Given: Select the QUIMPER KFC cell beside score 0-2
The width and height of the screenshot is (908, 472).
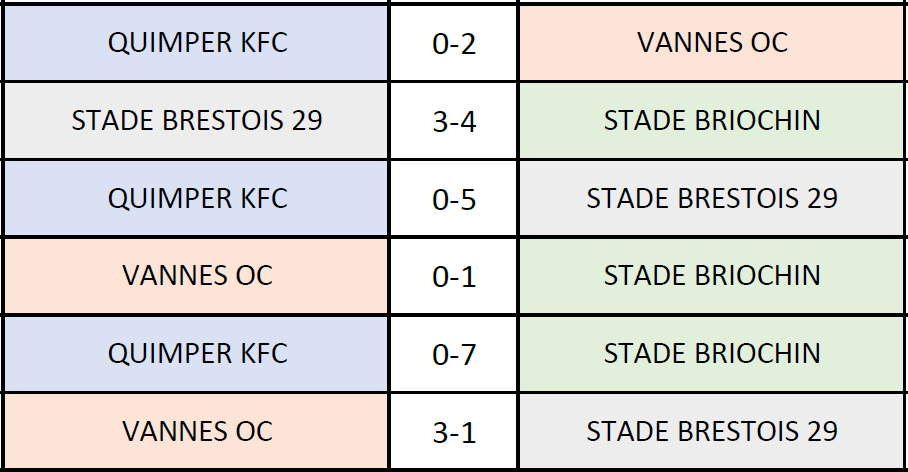Looking at the screenshot, I should (x=196, y=42).
